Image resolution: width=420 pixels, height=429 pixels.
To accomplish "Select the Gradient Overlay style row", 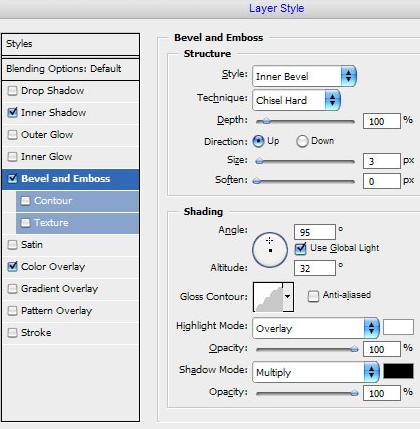I will click(70, 289).
